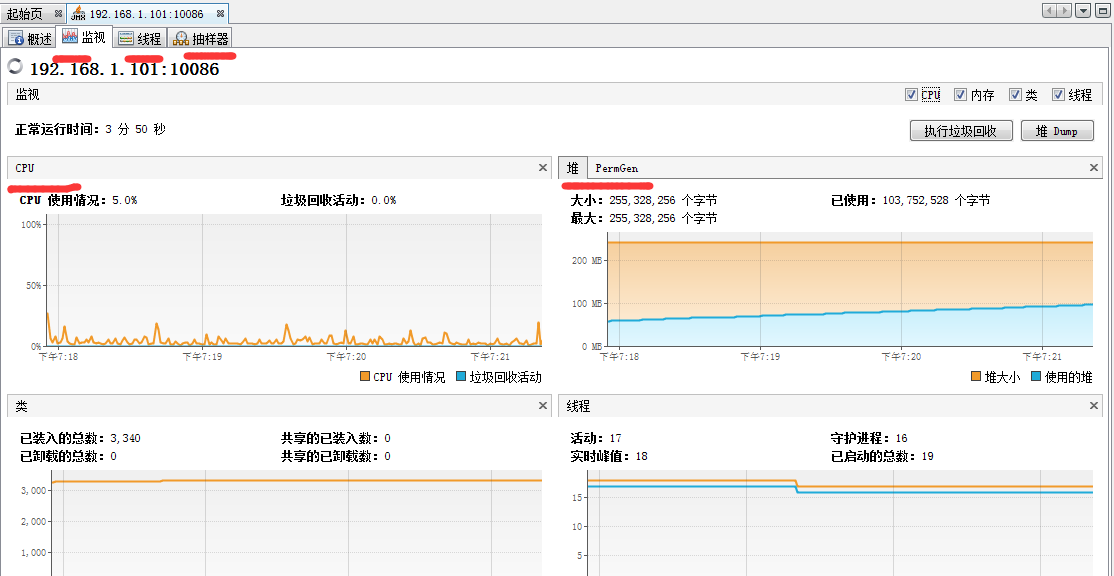Click the 实时峰值 18 value
Viewport: 1114px width, 576px height.
click(641, 456)
